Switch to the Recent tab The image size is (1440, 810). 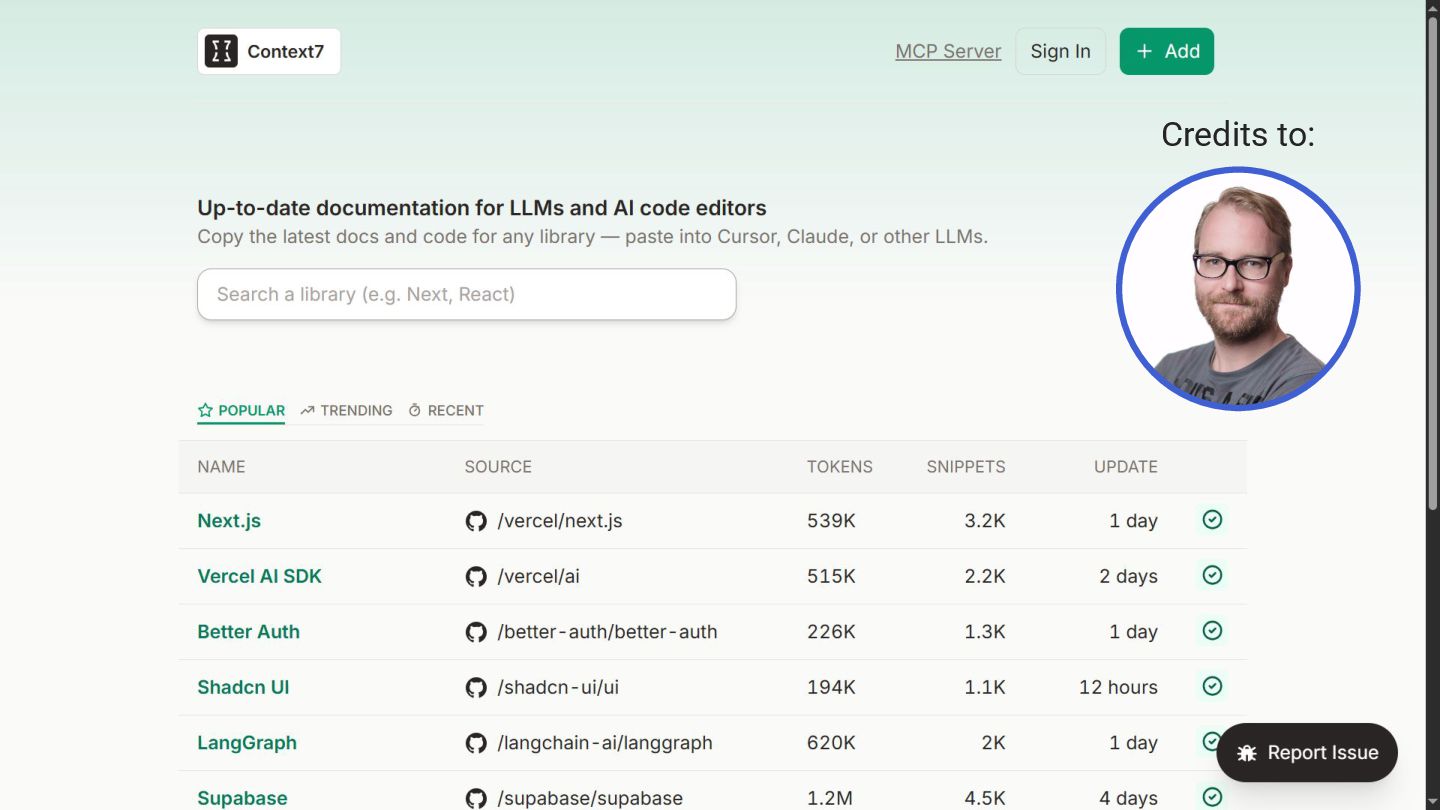click(446, 410)
